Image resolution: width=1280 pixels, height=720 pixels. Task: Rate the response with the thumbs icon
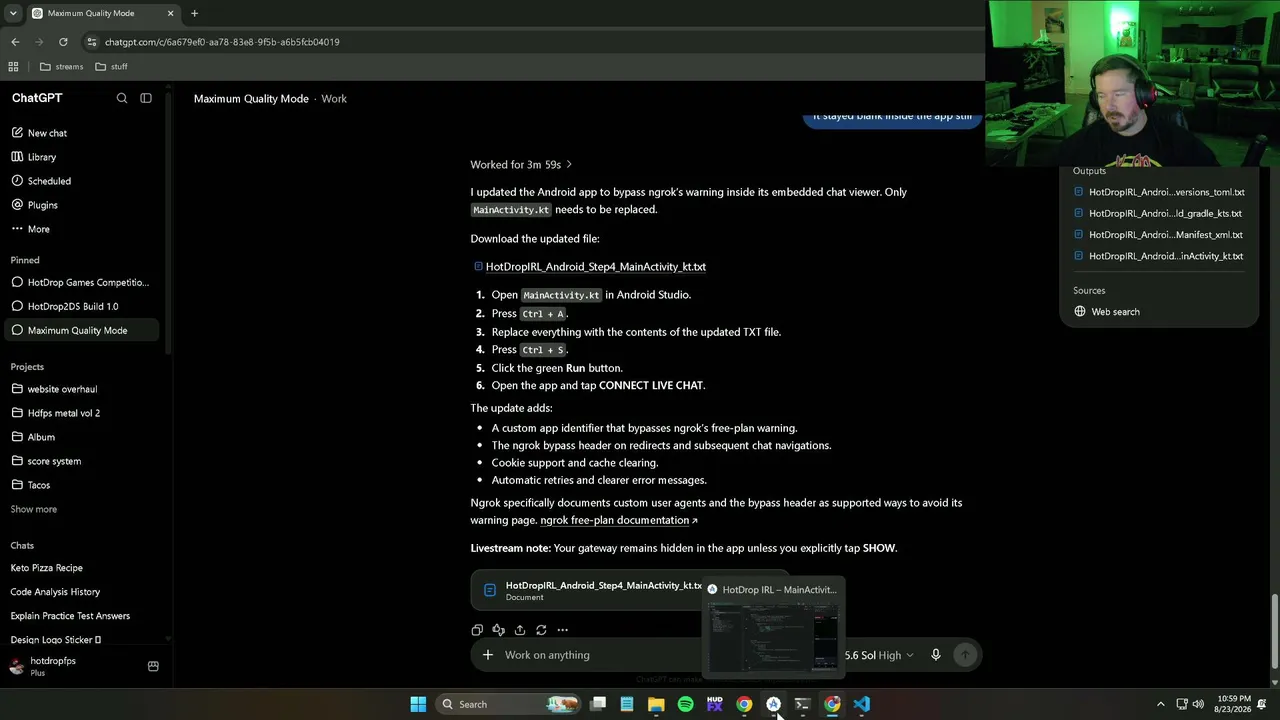point(499,630)
